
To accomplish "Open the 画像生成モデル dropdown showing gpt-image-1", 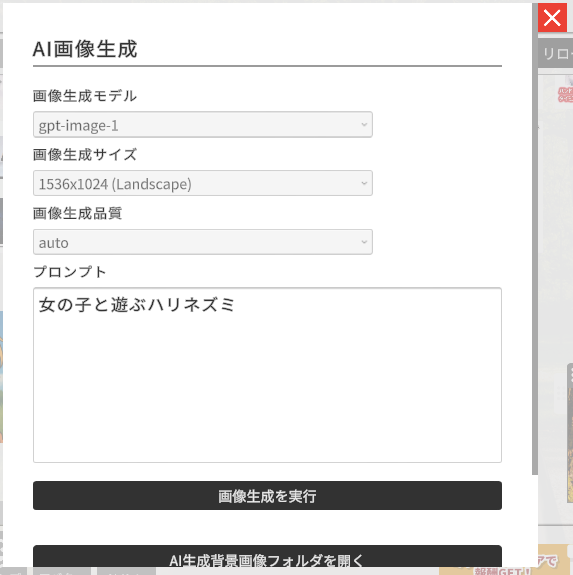I will [203, 125].
